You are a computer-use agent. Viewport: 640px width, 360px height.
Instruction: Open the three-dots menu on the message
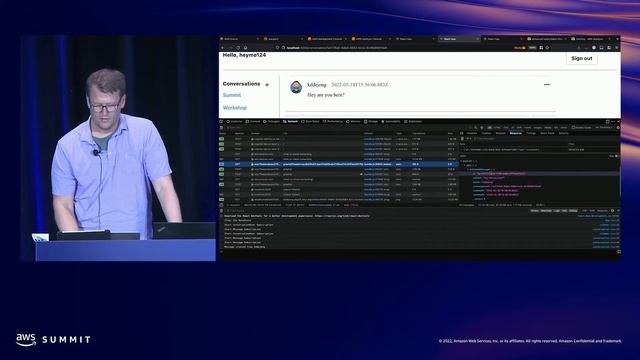[547, 84]
